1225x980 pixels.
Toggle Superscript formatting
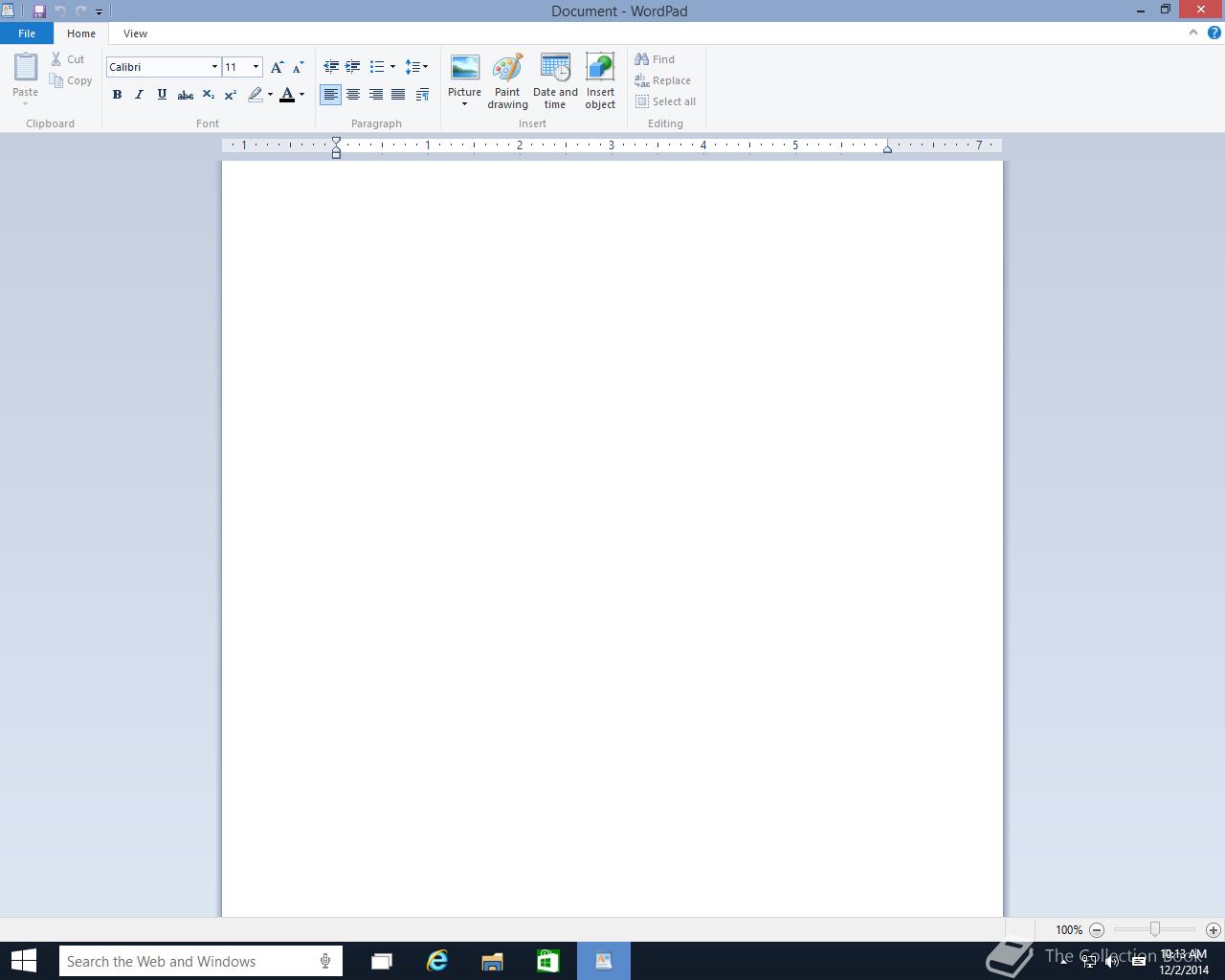click(x=231, y=95)
